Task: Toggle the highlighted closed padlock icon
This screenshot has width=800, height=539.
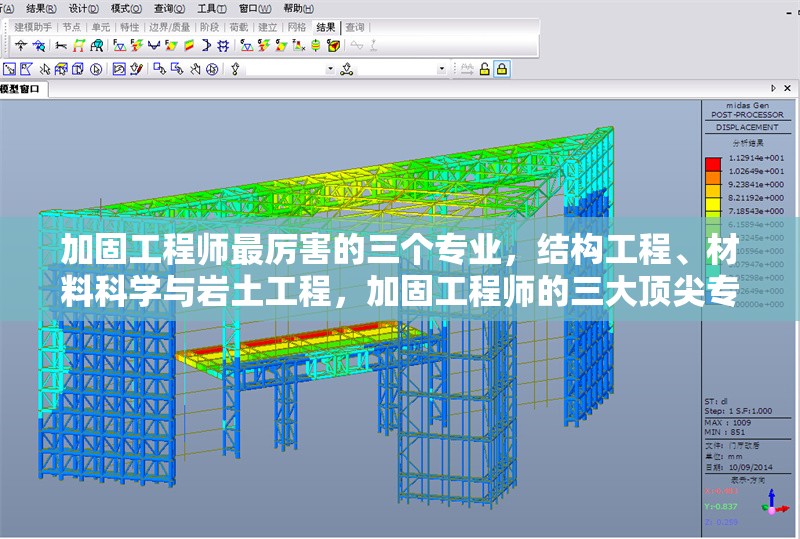Action: [x=501, y=69]
